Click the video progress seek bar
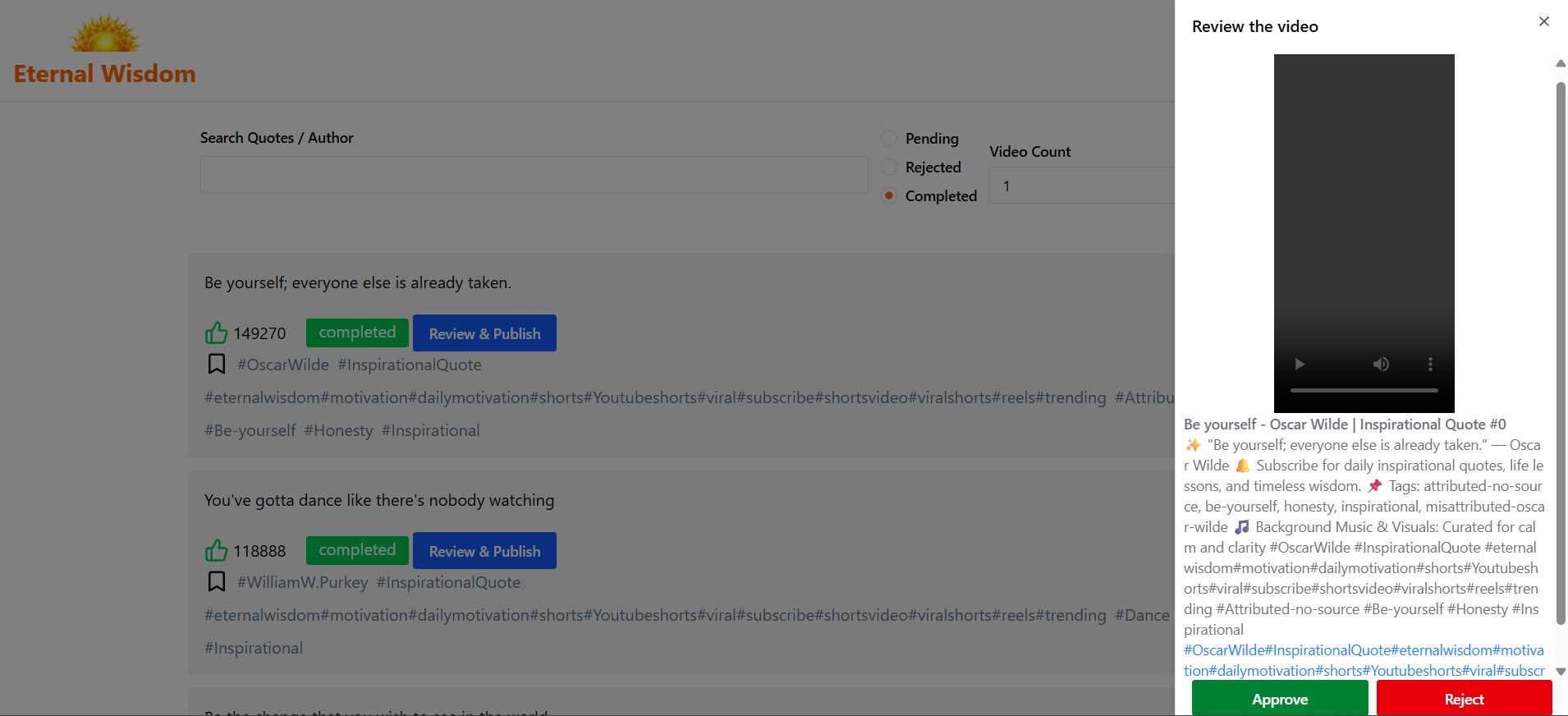Viewport: 1568px width, 716px height. click(x=1364, y=390)
